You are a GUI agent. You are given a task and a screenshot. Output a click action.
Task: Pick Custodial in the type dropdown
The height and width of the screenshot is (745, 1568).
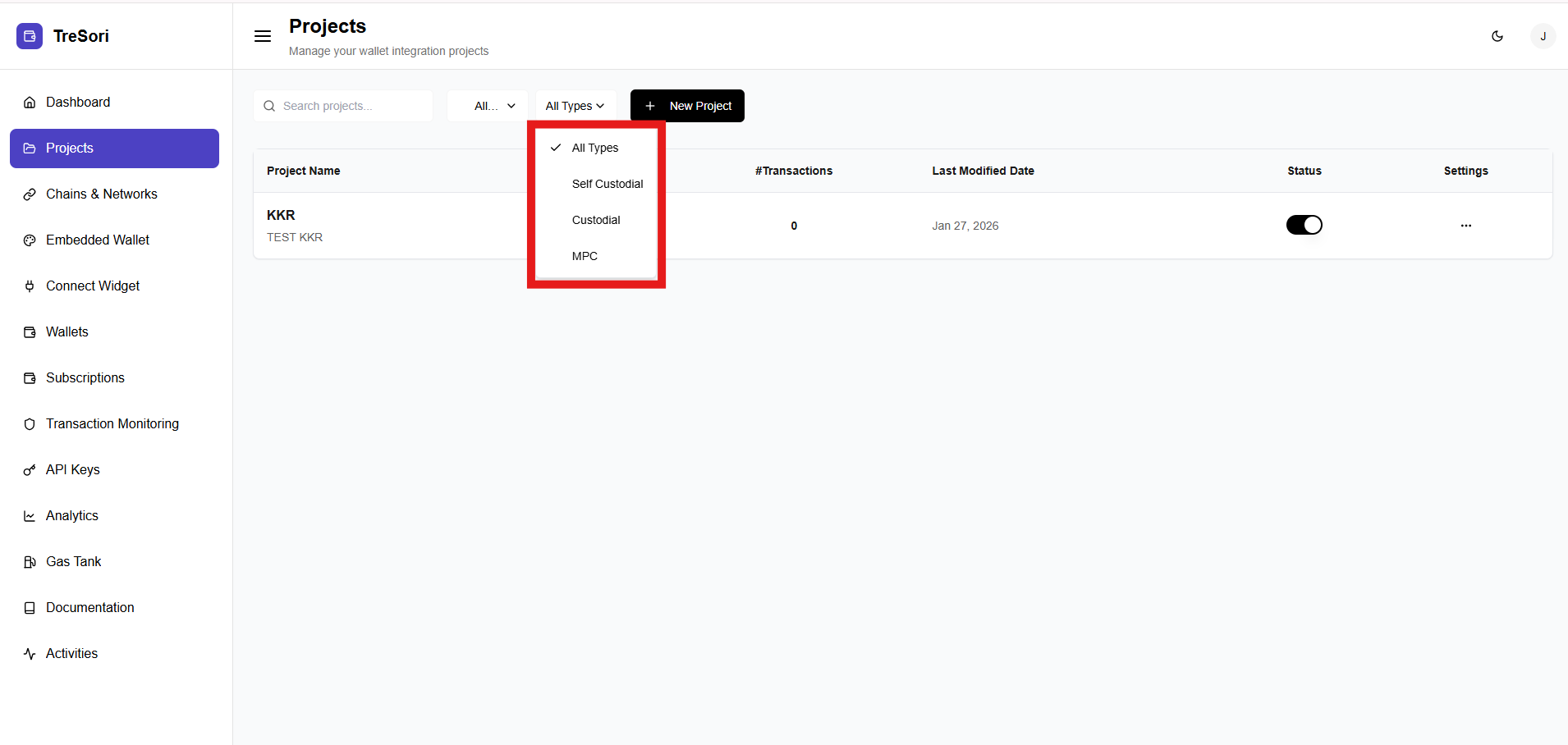click(x=596, y=220)
